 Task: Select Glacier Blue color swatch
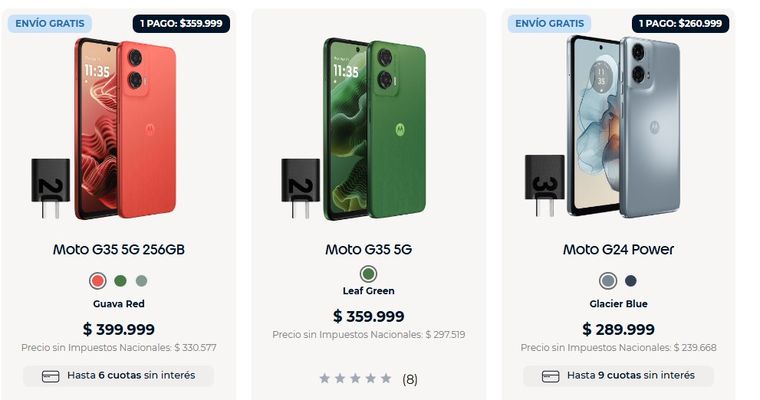(607, 281)
